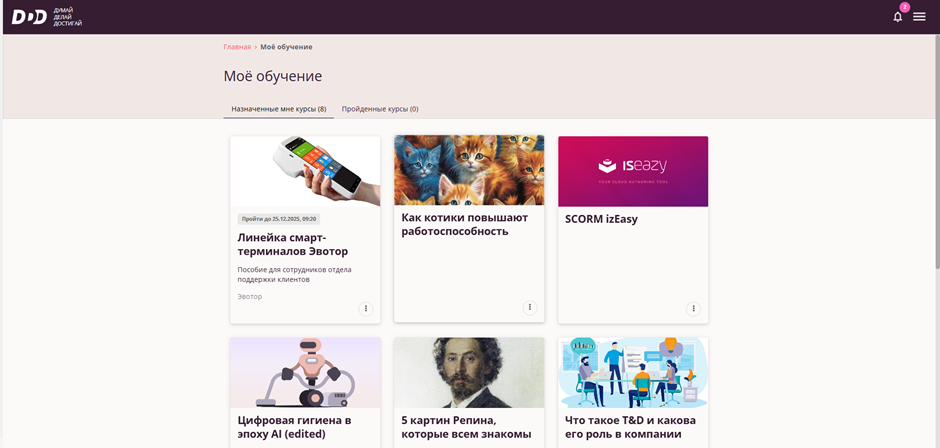Open Цифровая гигиена в эпоху AI title
This screenshot has height=448, width=940.
[x=294, y=427]
